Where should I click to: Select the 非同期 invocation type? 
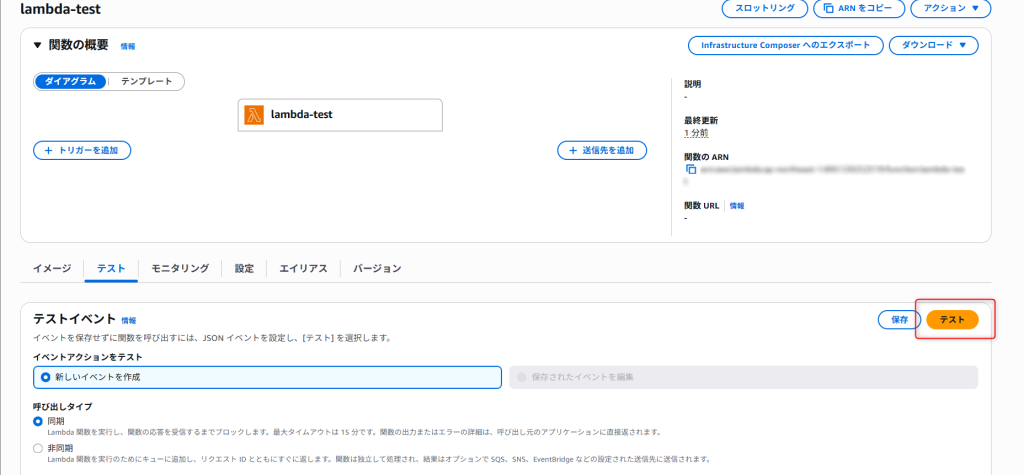(x=39, y=448)
